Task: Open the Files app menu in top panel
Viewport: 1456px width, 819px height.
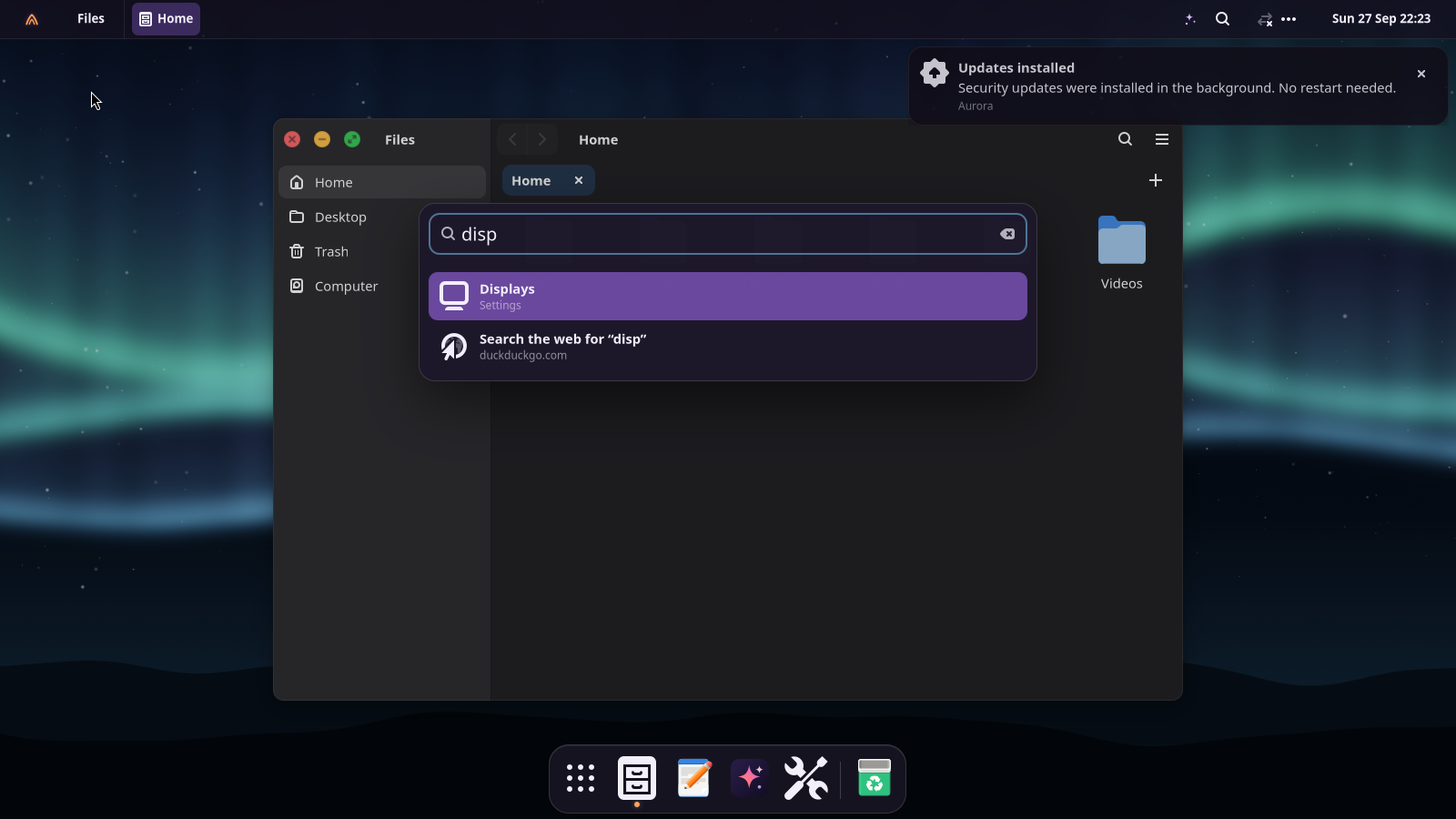Action: [x=91, y=19]
